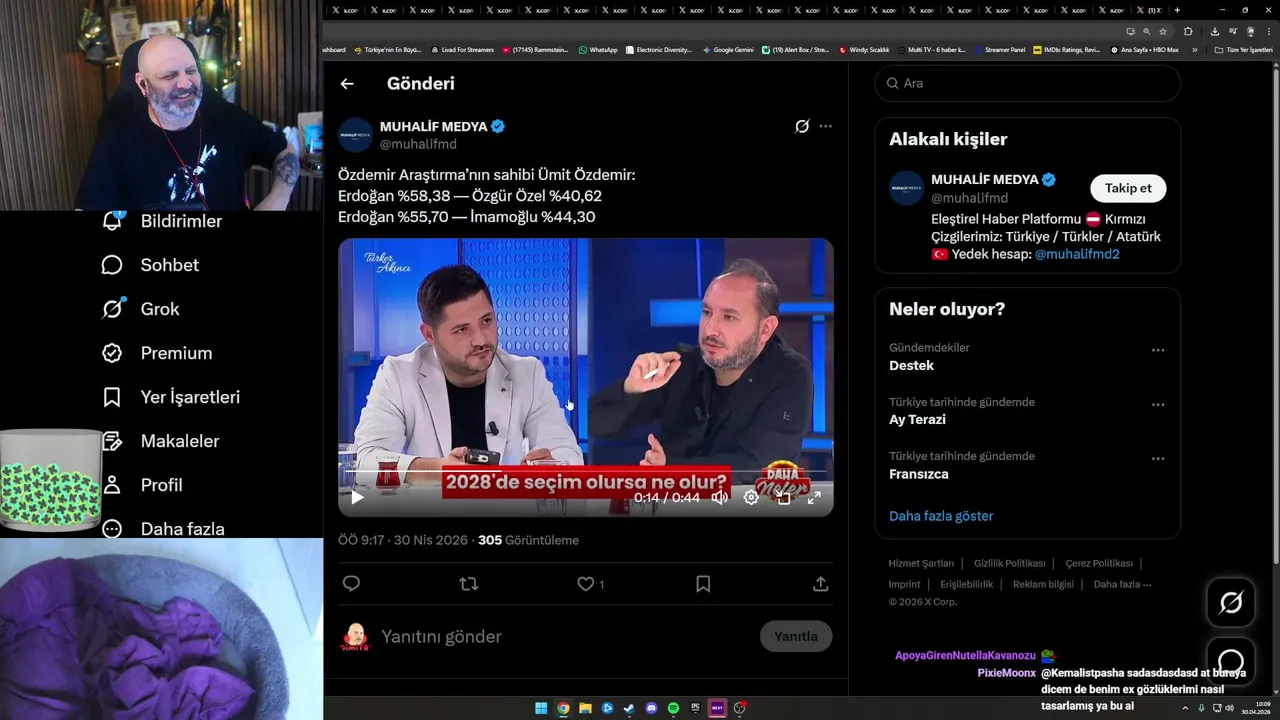Image resolution: width=1280 pixels, height=720 pixels.
Task: Open Discord from the taskbar
Action: [x=651, y=708]
